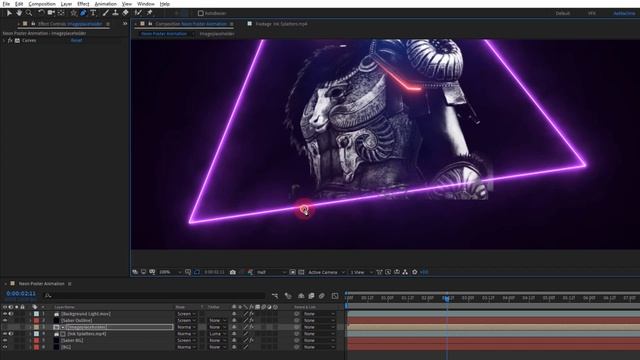
Task: Reset the Curves effect
Action: (76, 40)
